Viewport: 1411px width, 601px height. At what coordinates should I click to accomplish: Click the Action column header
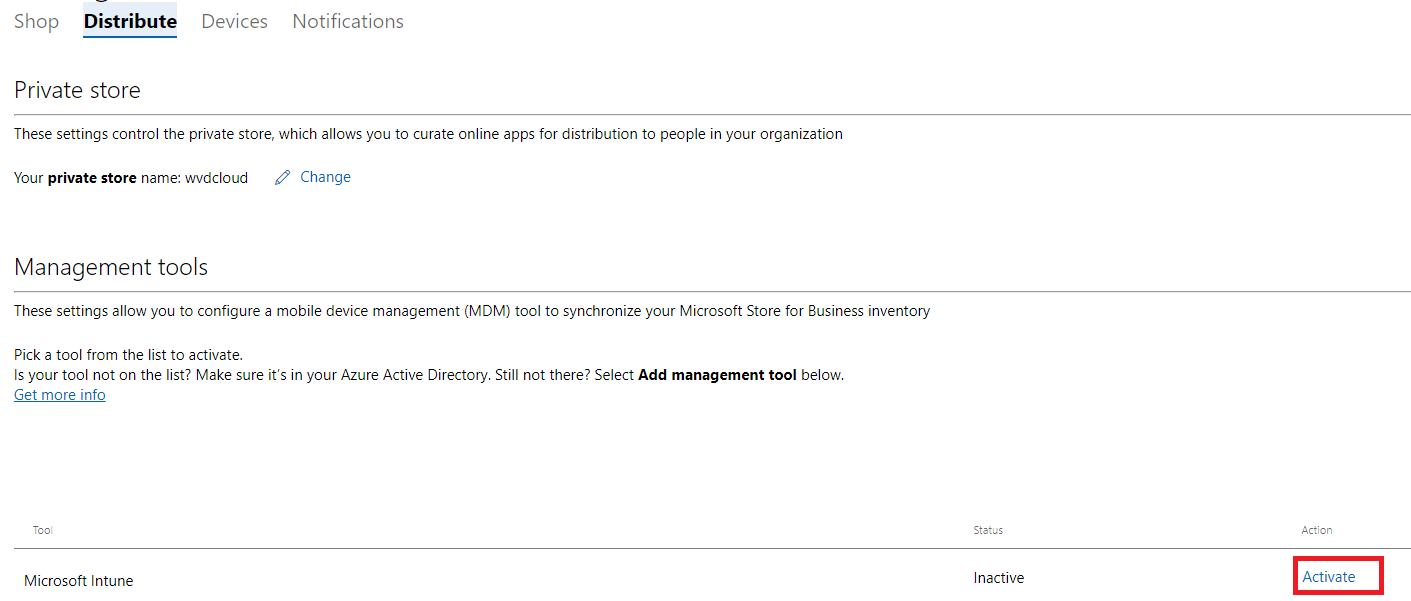(x=1317, y=530)
